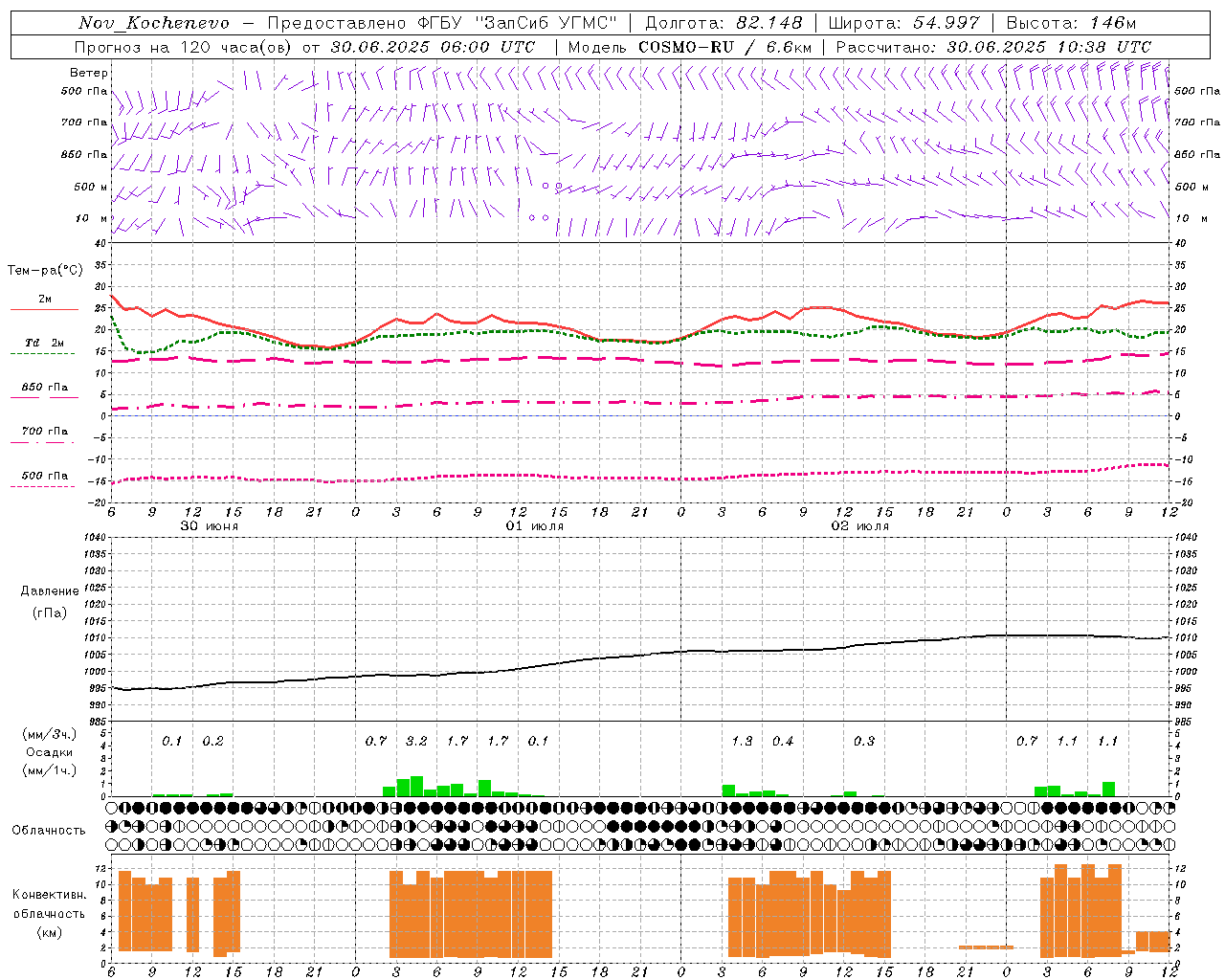The height and width of the screenshot is (980, 1225).
Task: Click the Рассчитано: 30.06.2025 10:38 UTC timestamp
Action: 994,47
